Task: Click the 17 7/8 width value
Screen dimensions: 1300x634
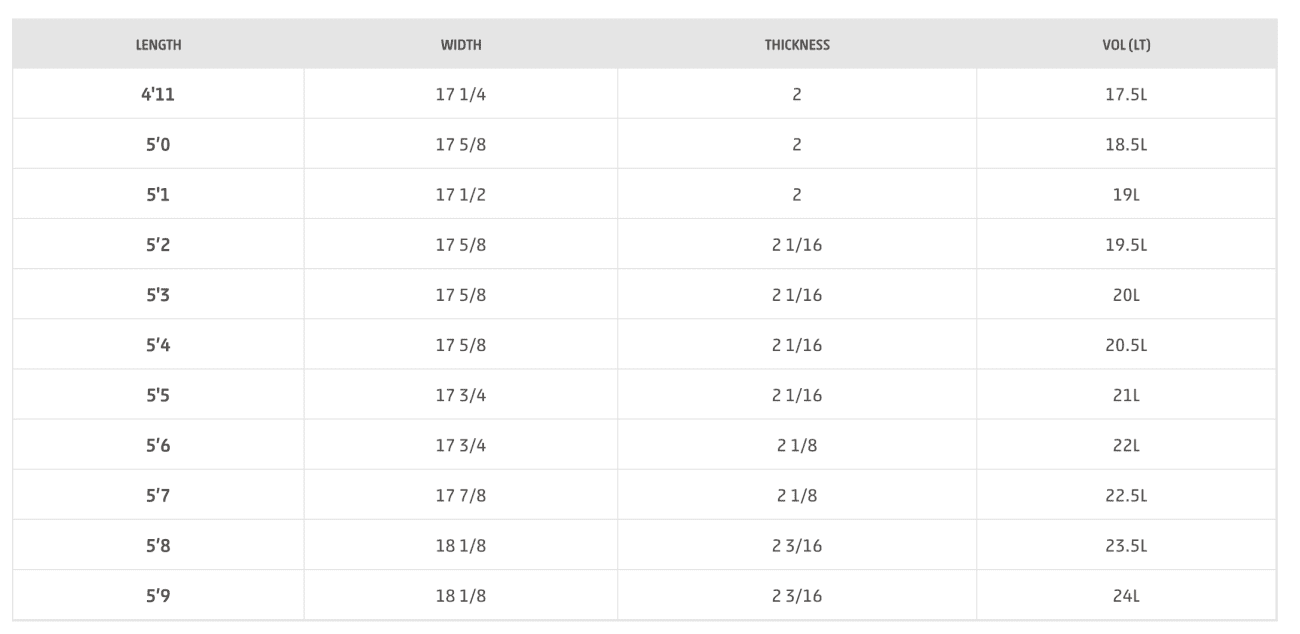Action: tap(460, 495)
